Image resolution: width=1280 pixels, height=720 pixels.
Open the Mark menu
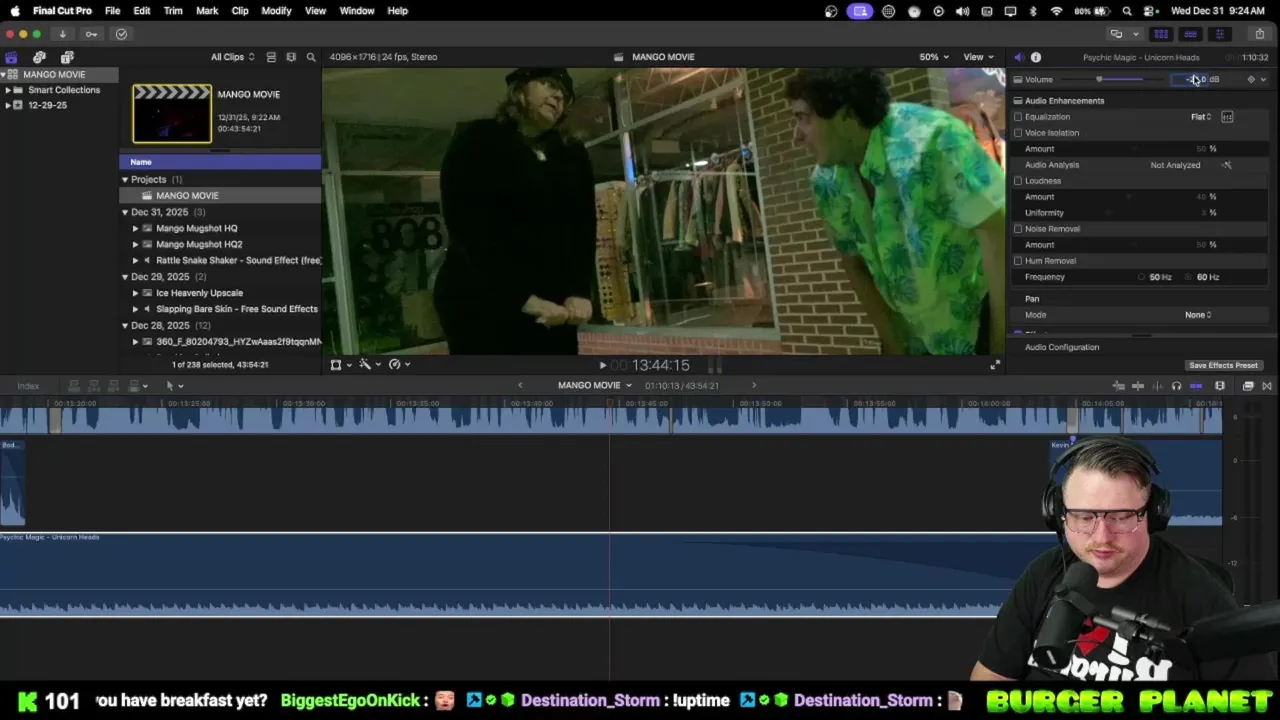(207, 11)
